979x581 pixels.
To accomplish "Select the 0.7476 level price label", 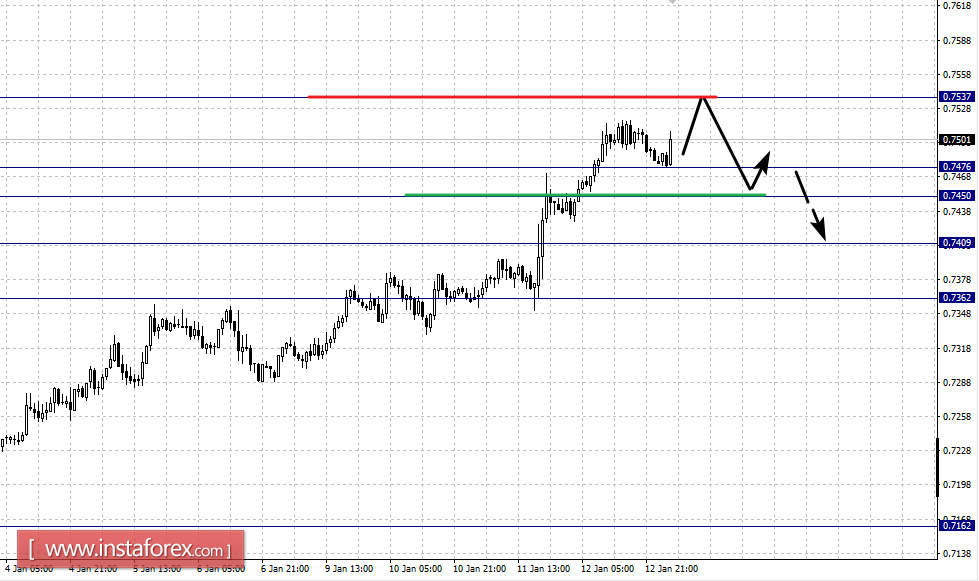I will click(x=957, y=167).
